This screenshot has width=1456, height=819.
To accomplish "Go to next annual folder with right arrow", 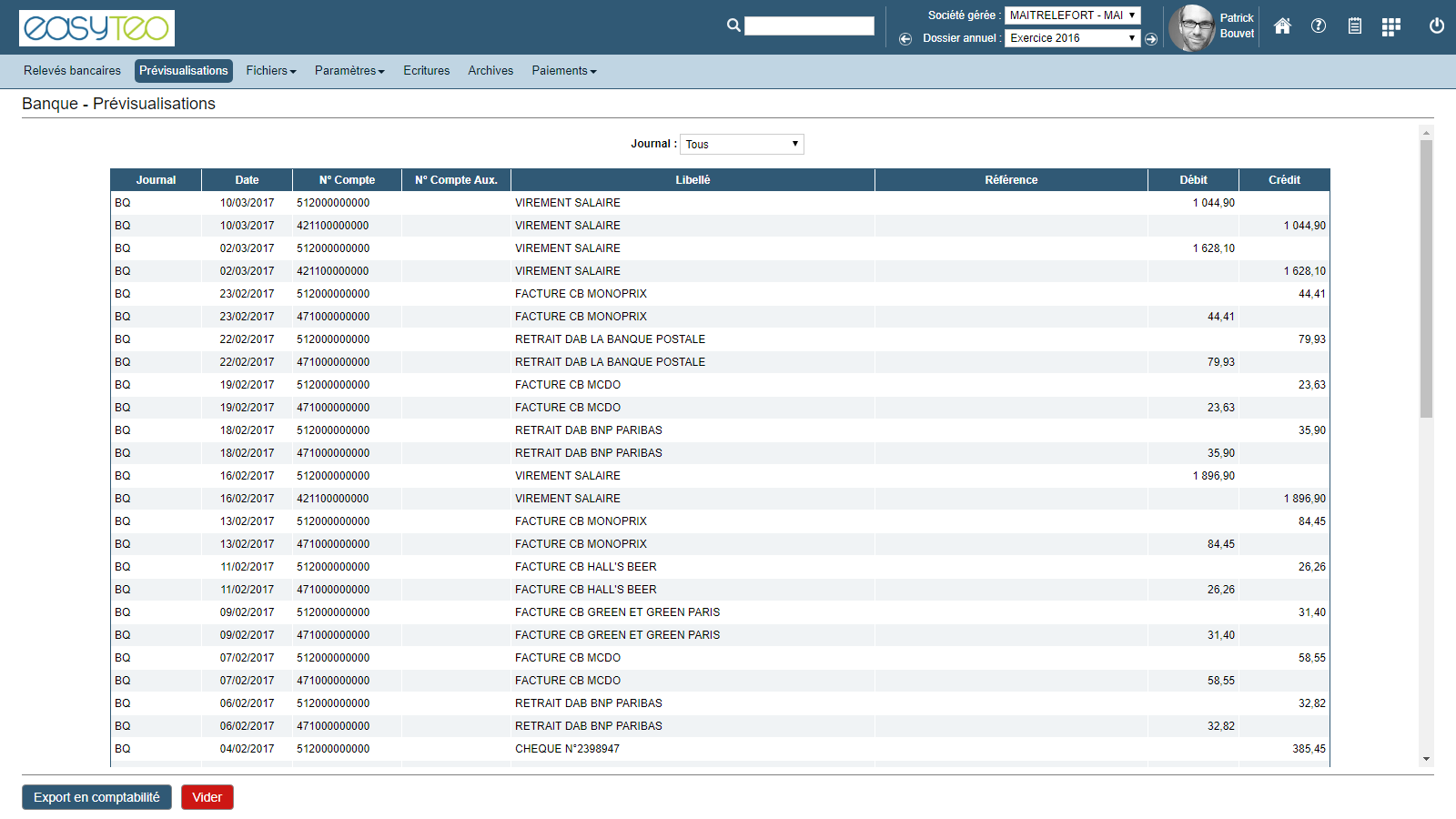I will click(1151, 39).
